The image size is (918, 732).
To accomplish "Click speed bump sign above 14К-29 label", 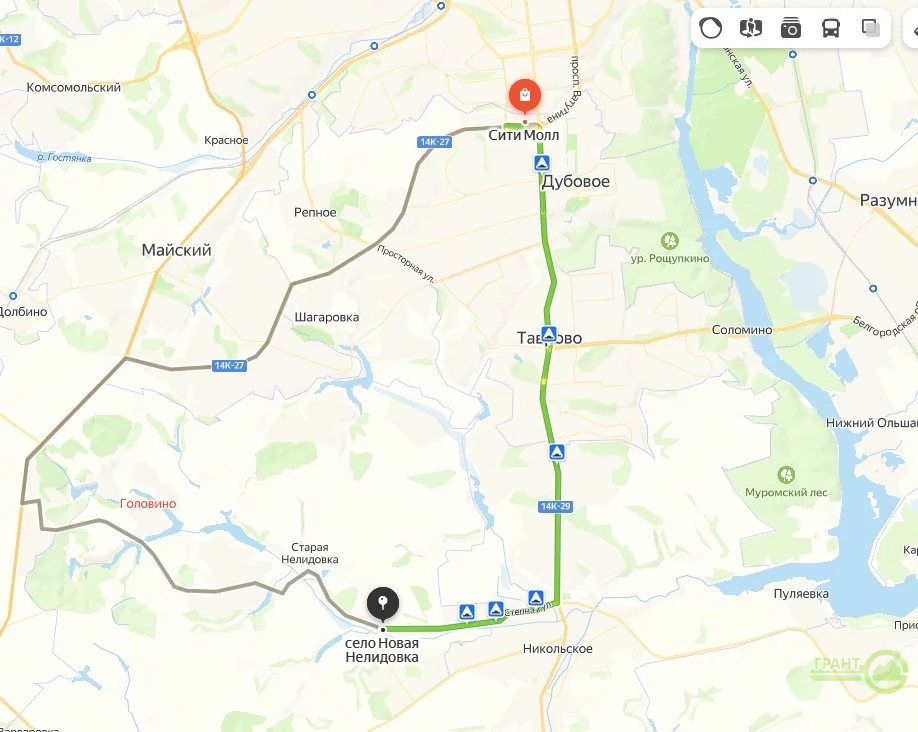I will [x=557, y=451].
